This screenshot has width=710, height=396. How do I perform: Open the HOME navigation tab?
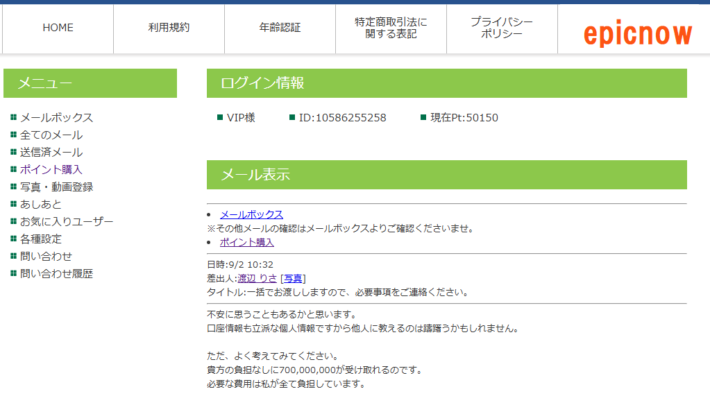coord(58,28)
